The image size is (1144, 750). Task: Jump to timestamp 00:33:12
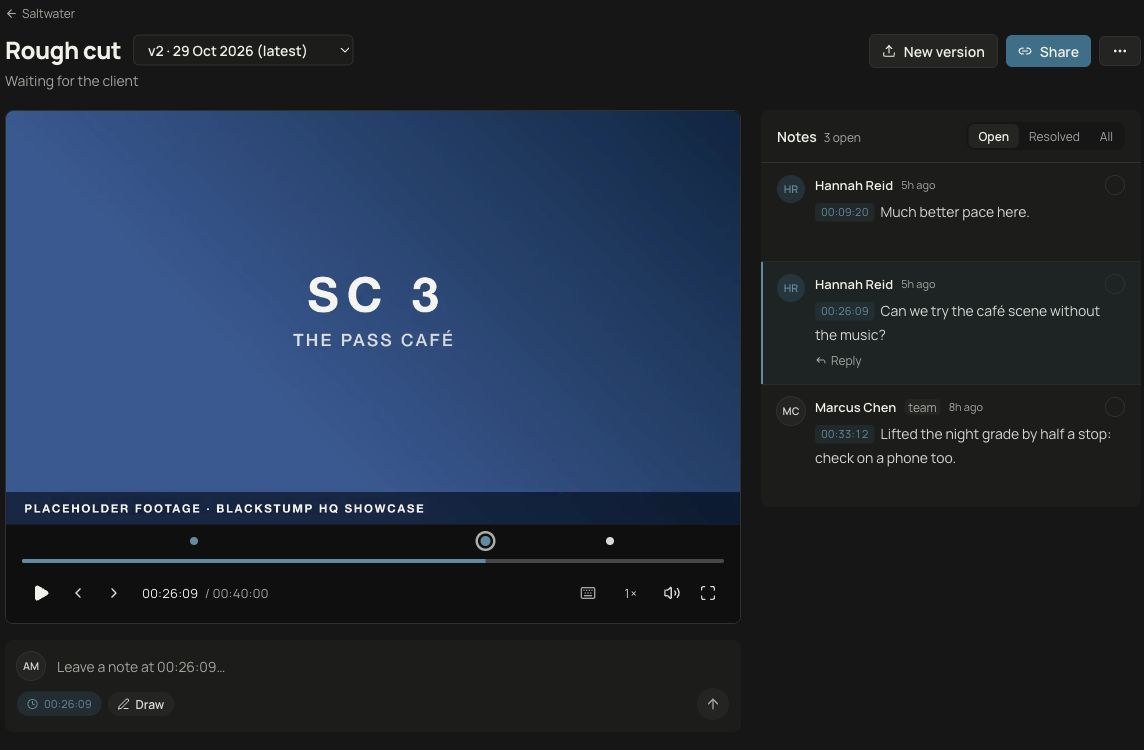844,434
